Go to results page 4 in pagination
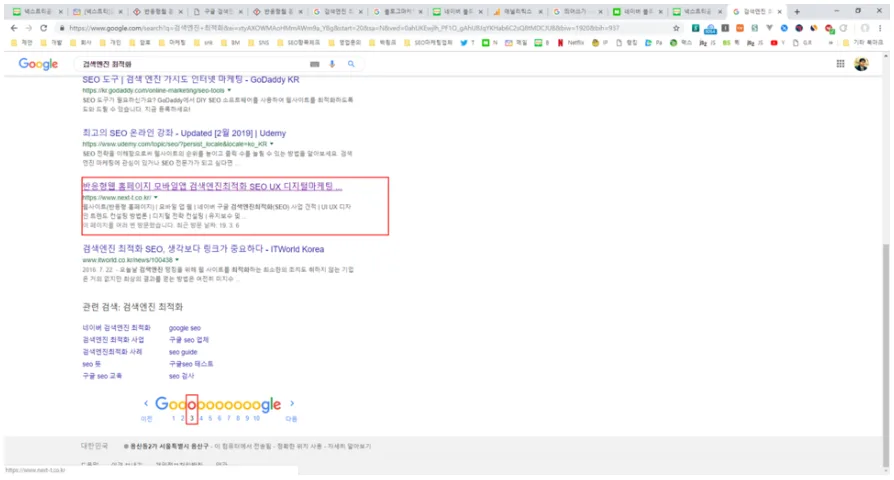The height and width of the screenshot is (480, 894). point(201,419)
